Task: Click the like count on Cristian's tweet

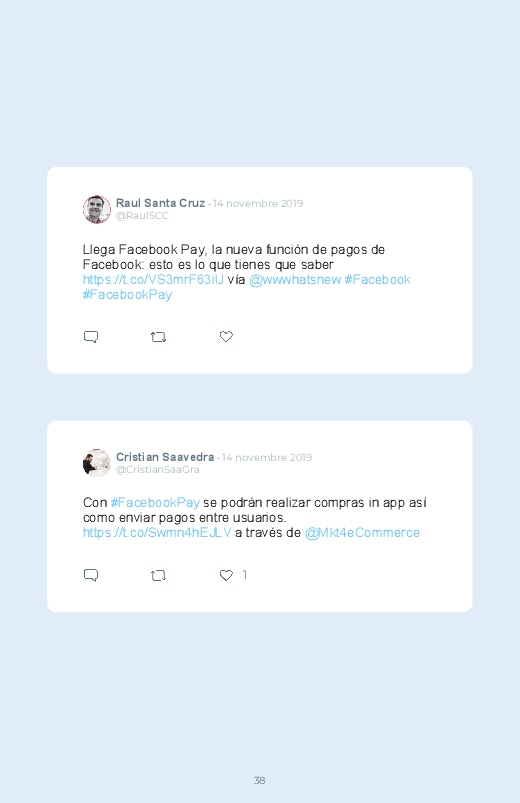Action: pyautogui.click(x=245, y=575)
